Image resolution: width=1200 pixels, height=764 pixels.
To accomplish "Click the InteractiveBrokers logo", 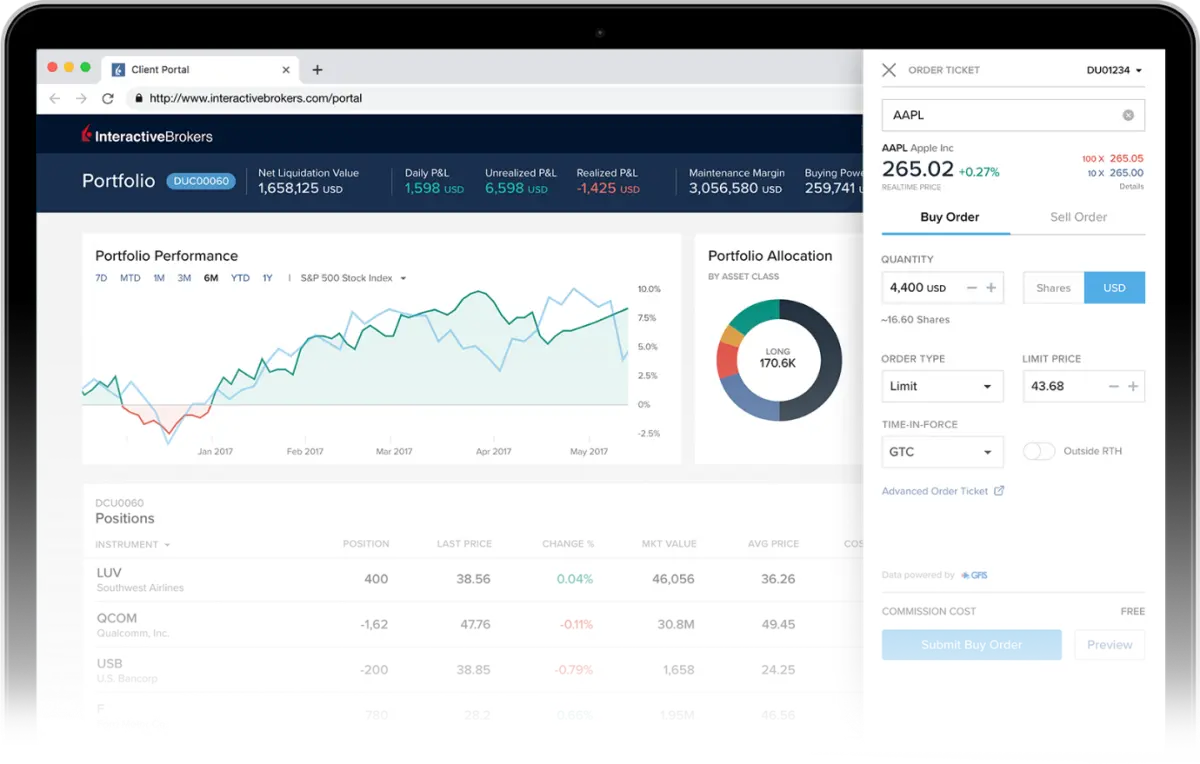I will [x=145, y=135].
